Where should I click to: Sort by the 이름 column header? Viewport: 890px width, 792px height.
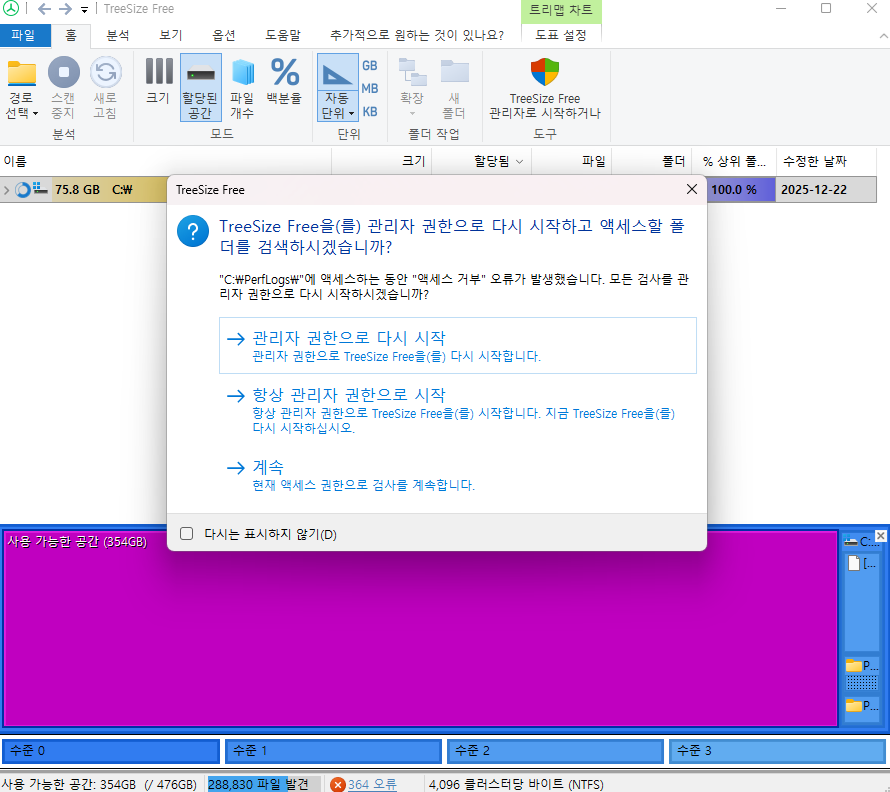coord(166,161)
